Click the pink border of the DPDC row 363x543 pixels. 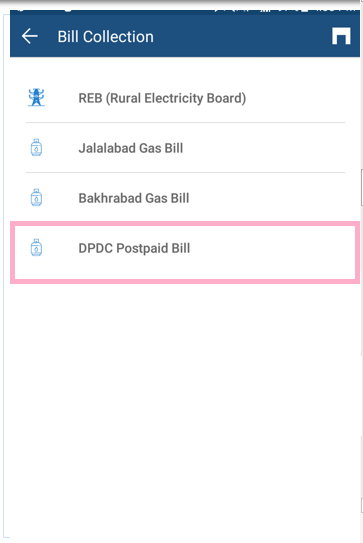tap(185, 224)
